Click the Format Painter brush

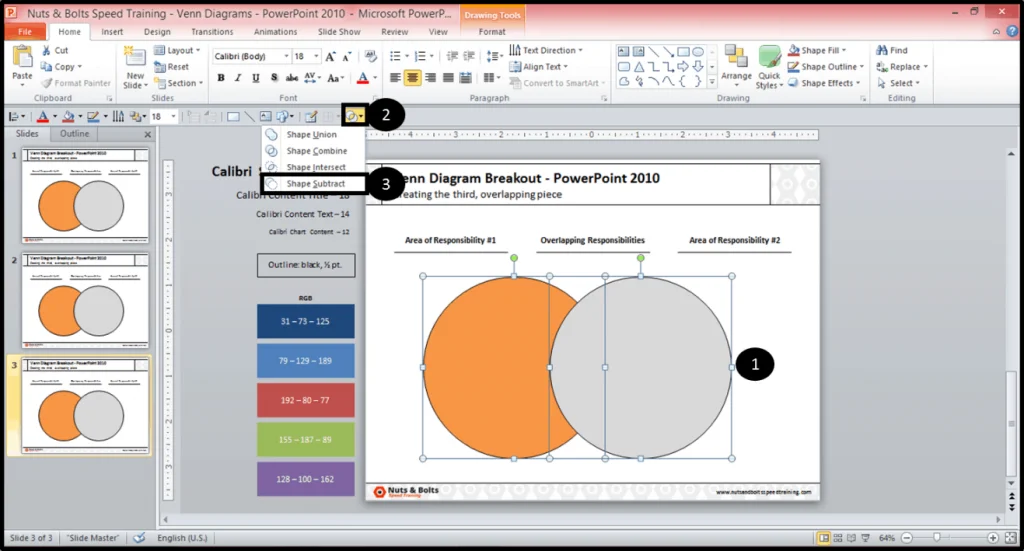pos(46,83)
